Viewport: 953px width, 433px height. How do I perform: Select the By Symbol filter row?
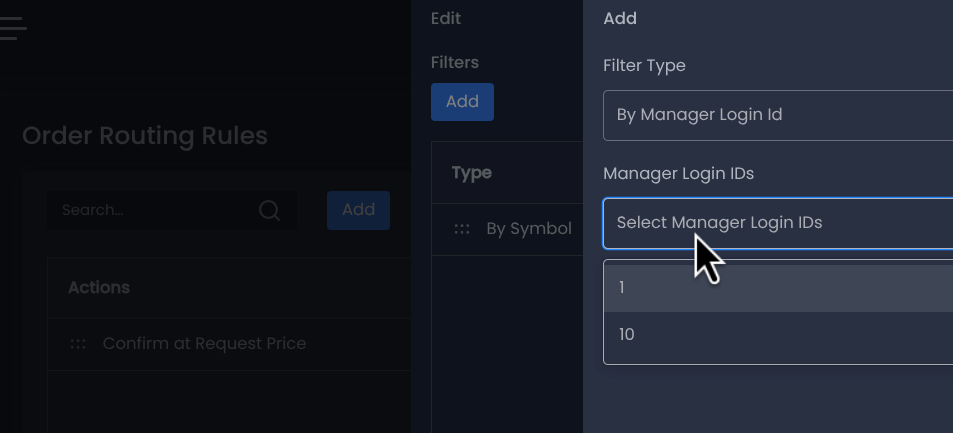[x=507, y=229]
